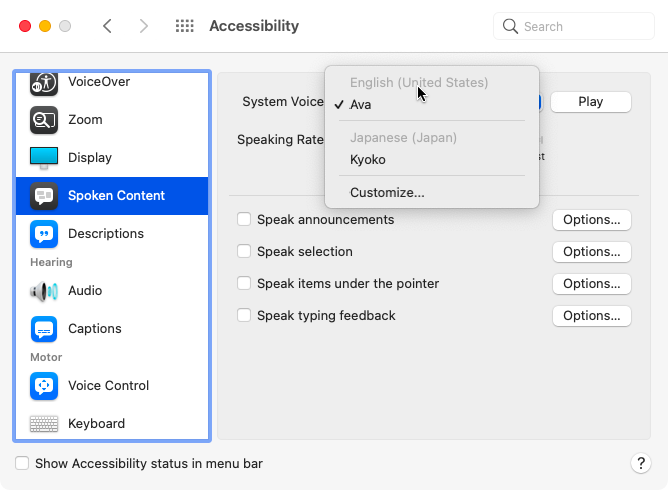Pick the Ava voice option

tap(361, 105)
